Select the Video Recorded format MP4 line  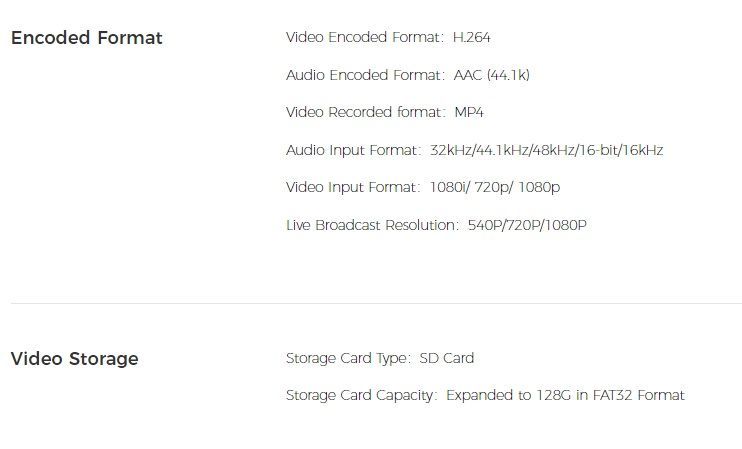tap(385, 112)
